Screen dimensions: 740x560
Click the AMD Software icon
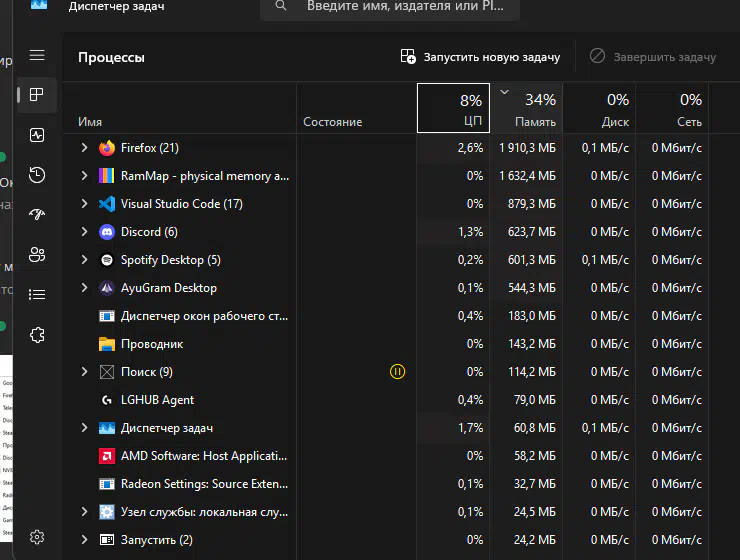coord(107,456)
